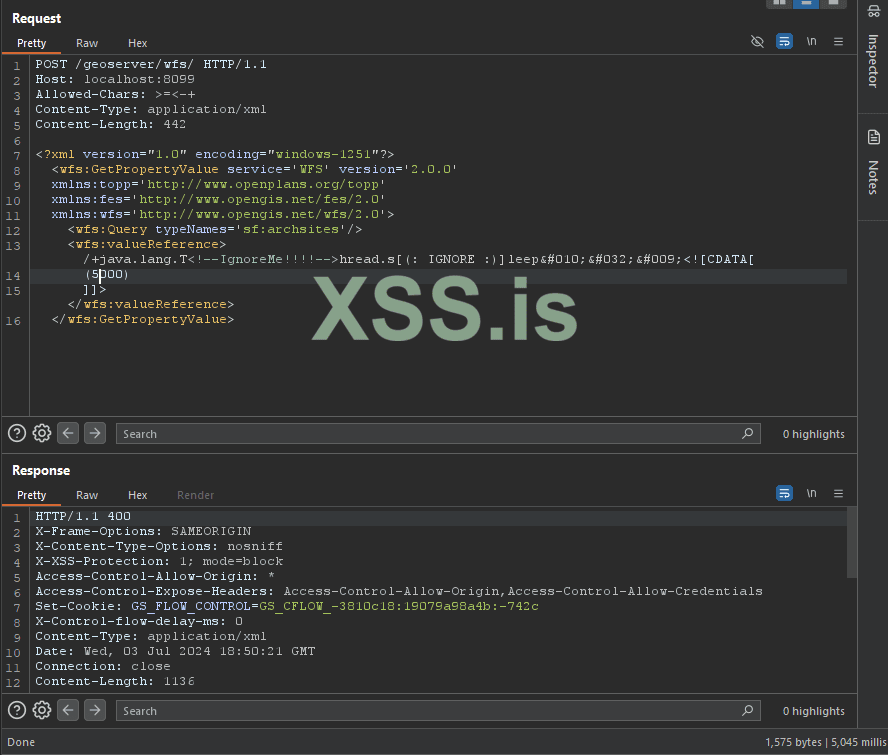Toggle show newlines \n in Request
The image size is (888, 755).
point(812,41)
